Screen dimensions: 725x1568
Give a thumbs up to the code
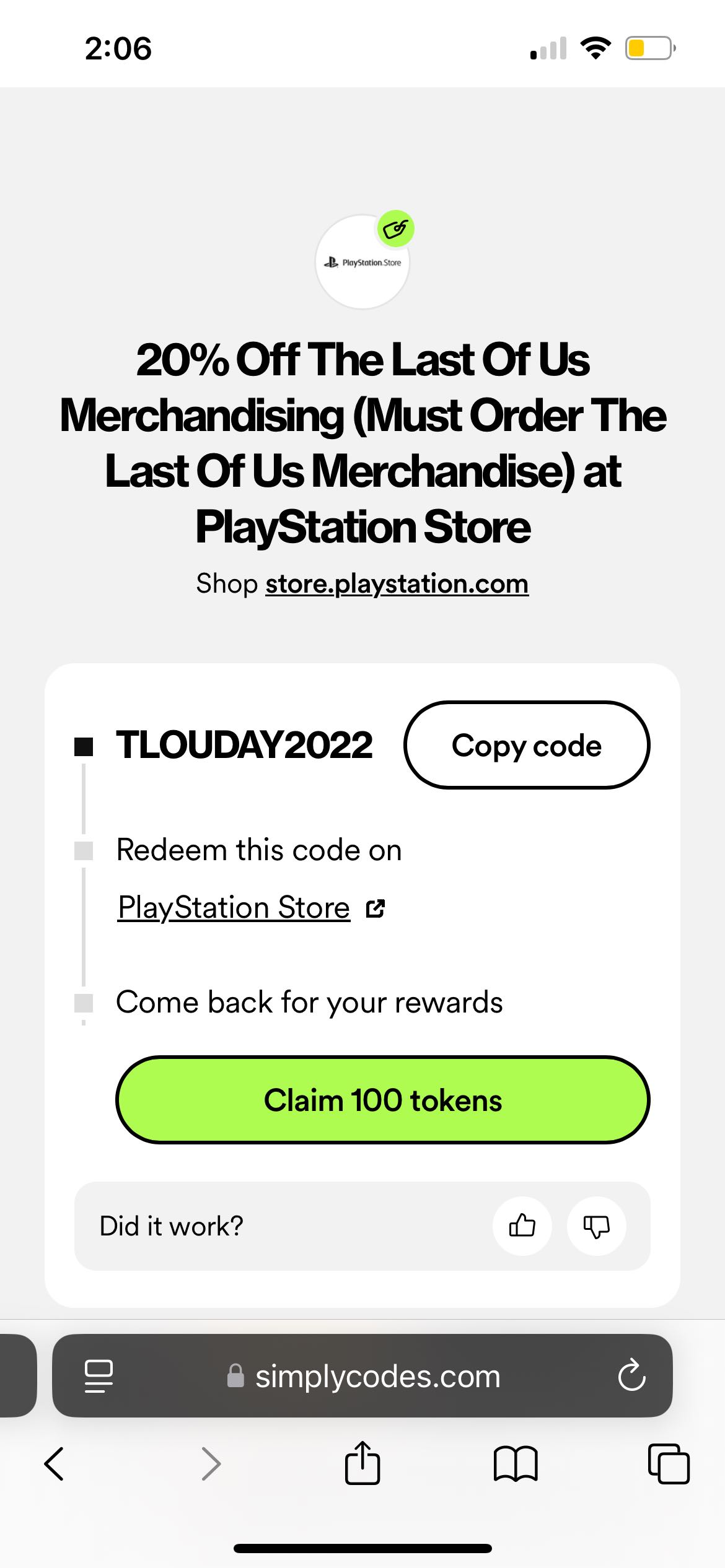[522, 1226]
